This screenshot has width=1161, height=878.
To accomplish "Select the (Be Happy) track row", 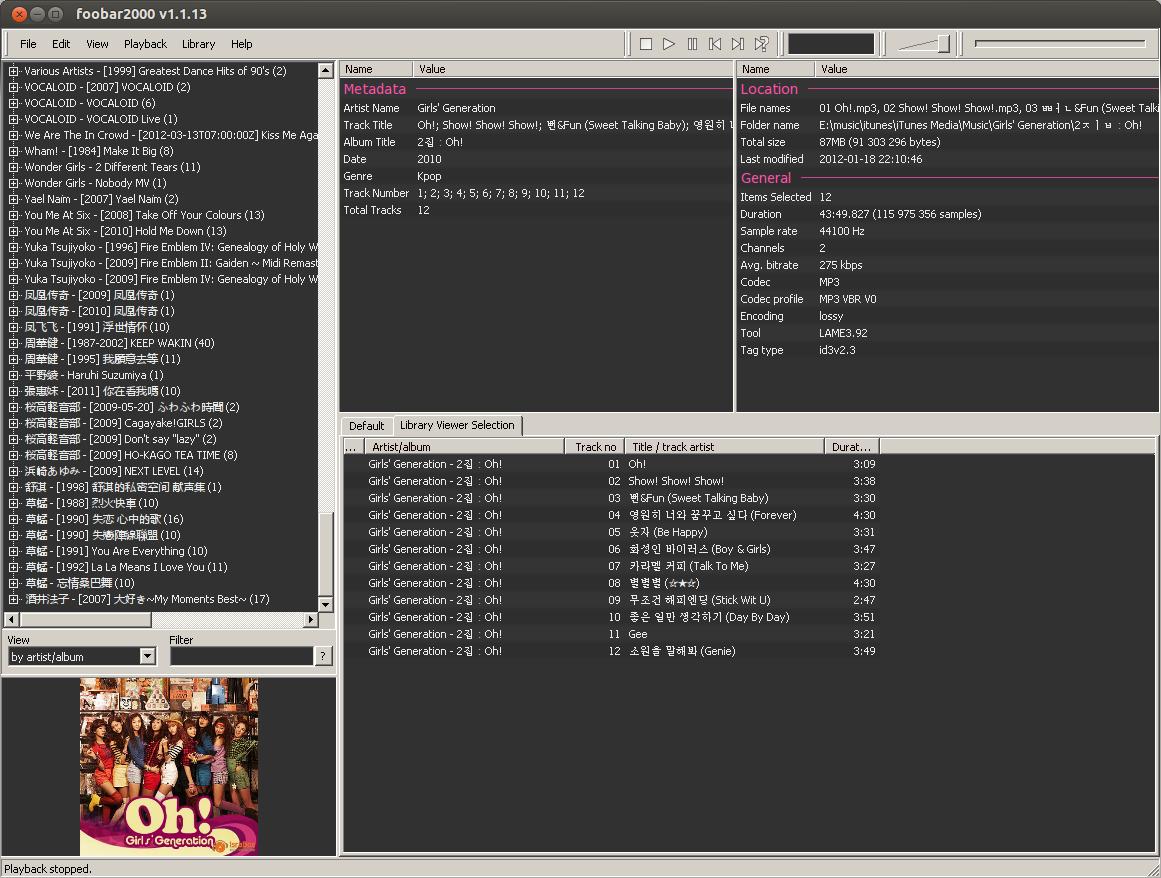I will pyautogui.click(x=612, y=532).
